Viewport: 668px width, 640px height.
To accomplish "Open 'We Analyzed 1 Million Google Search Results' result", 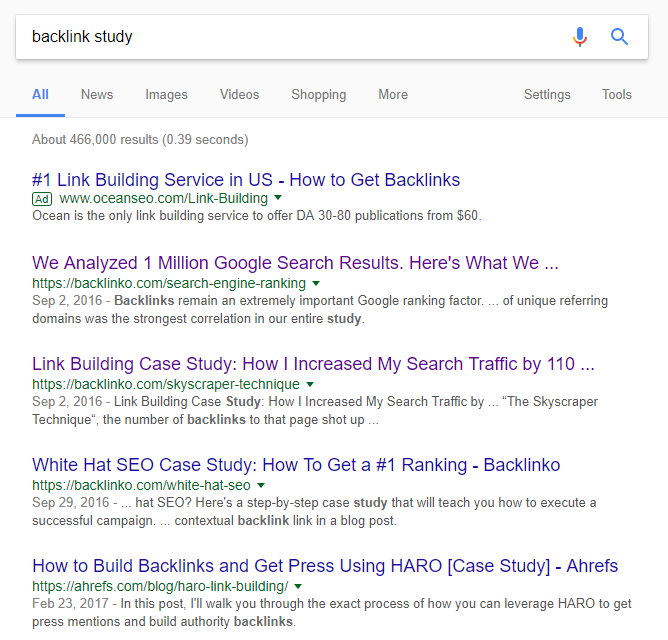I will [295, 263].
